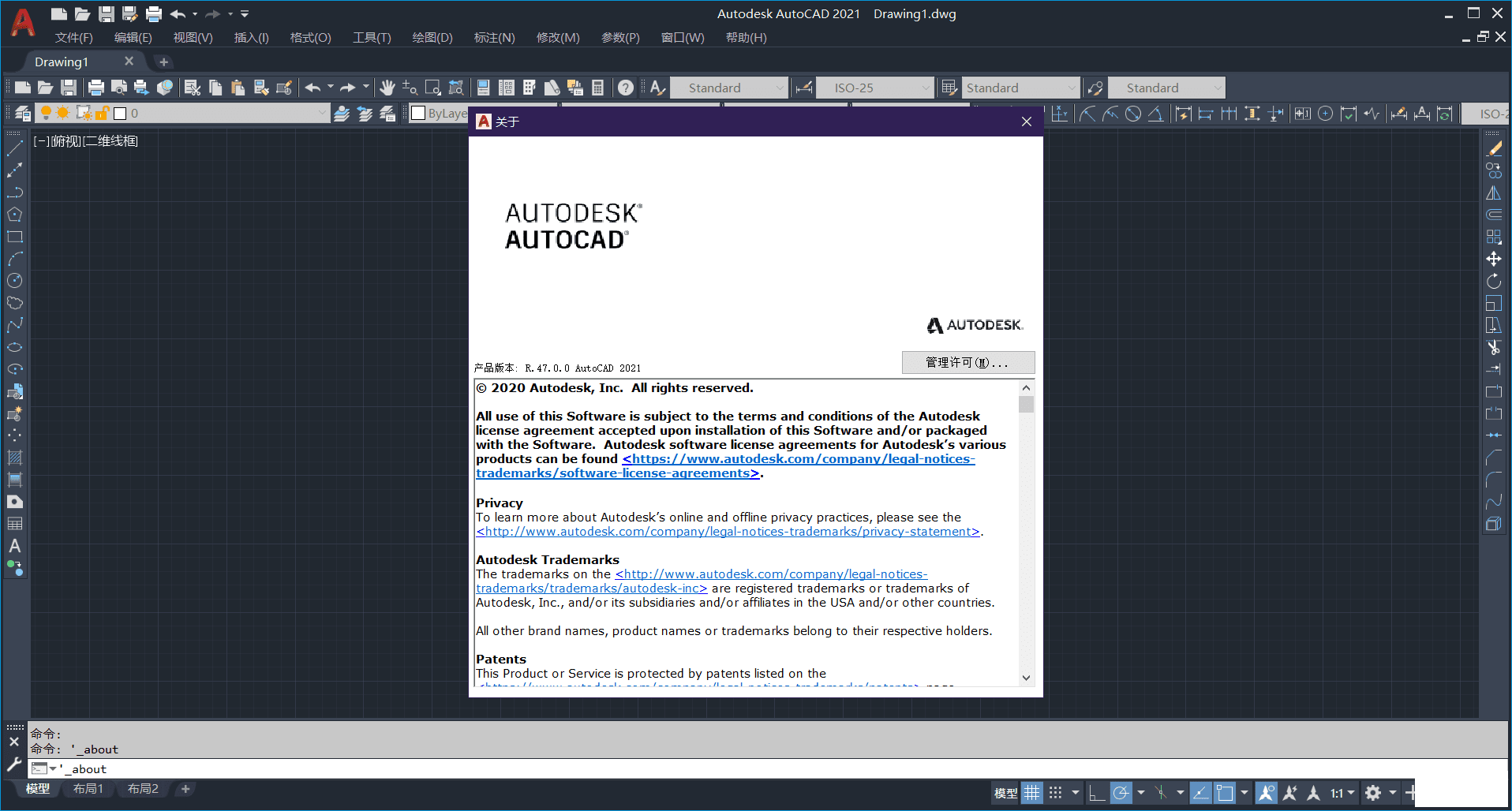Expand the snap mode settings arrow
The width and height of the screenshot is (1512, 811).
tap(1076, 793)
